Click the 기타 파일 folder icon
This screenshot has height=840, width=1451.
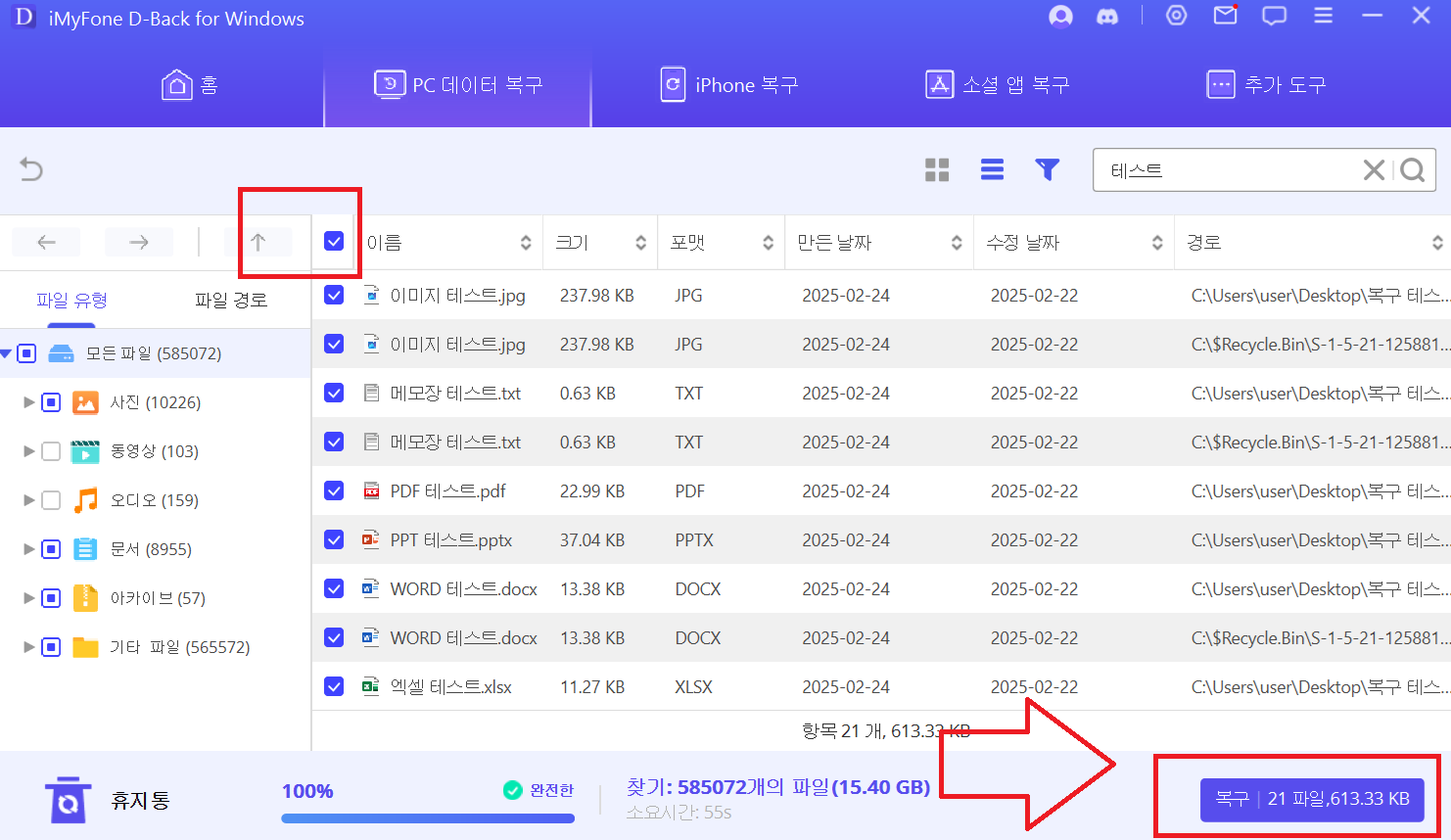point(86,647)
